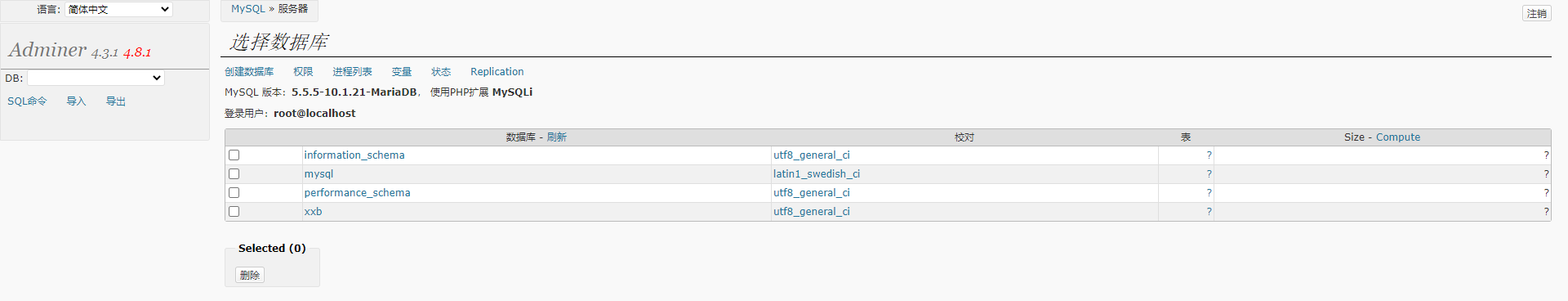Open the 创建数据库 link
The height and width of the screenshot is (301, 1568).
click(x=249, y=72)
